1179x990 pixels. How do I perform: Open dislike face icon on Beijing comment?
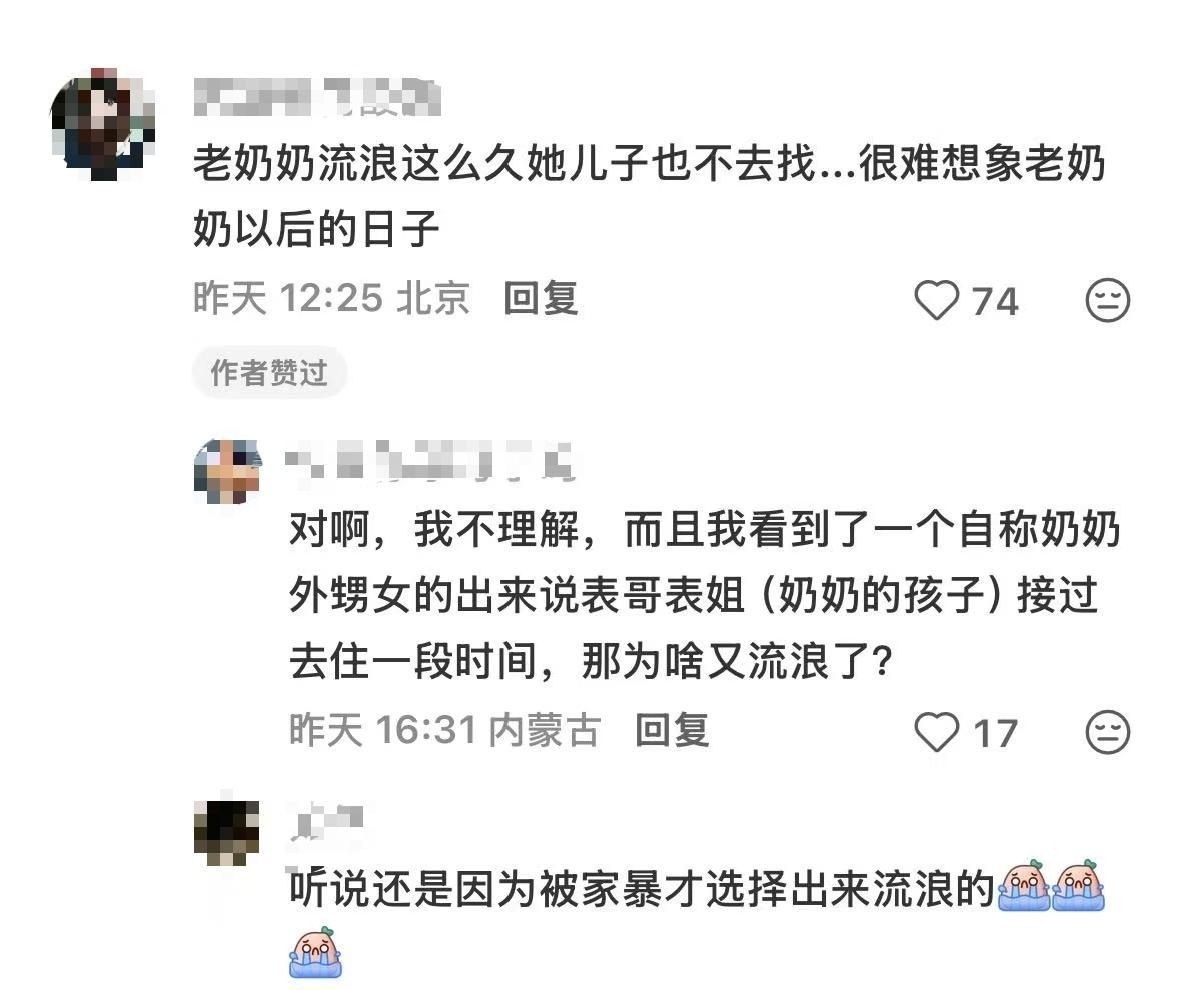point(1108,300)
